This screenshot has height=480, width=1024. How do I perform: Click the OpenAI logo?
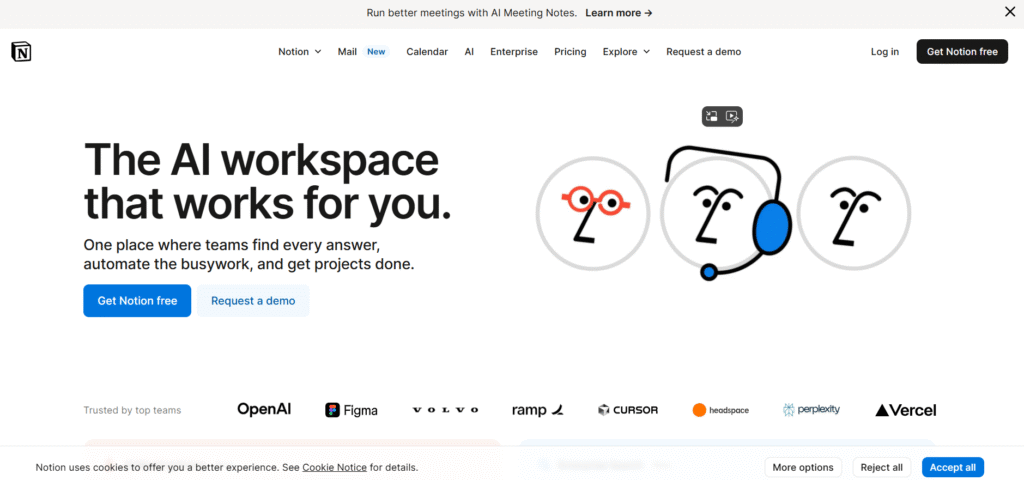point(264,409)
